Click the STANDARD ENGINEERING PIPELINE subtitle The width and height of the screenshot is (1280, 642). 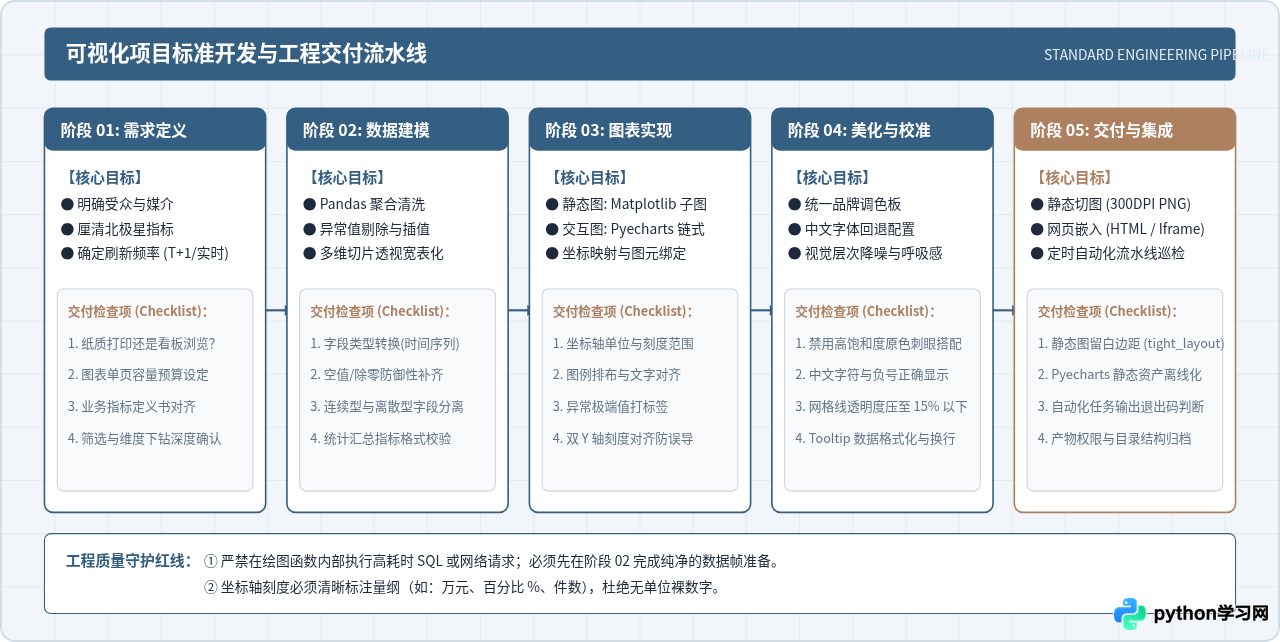click(x=1156, y=55)
